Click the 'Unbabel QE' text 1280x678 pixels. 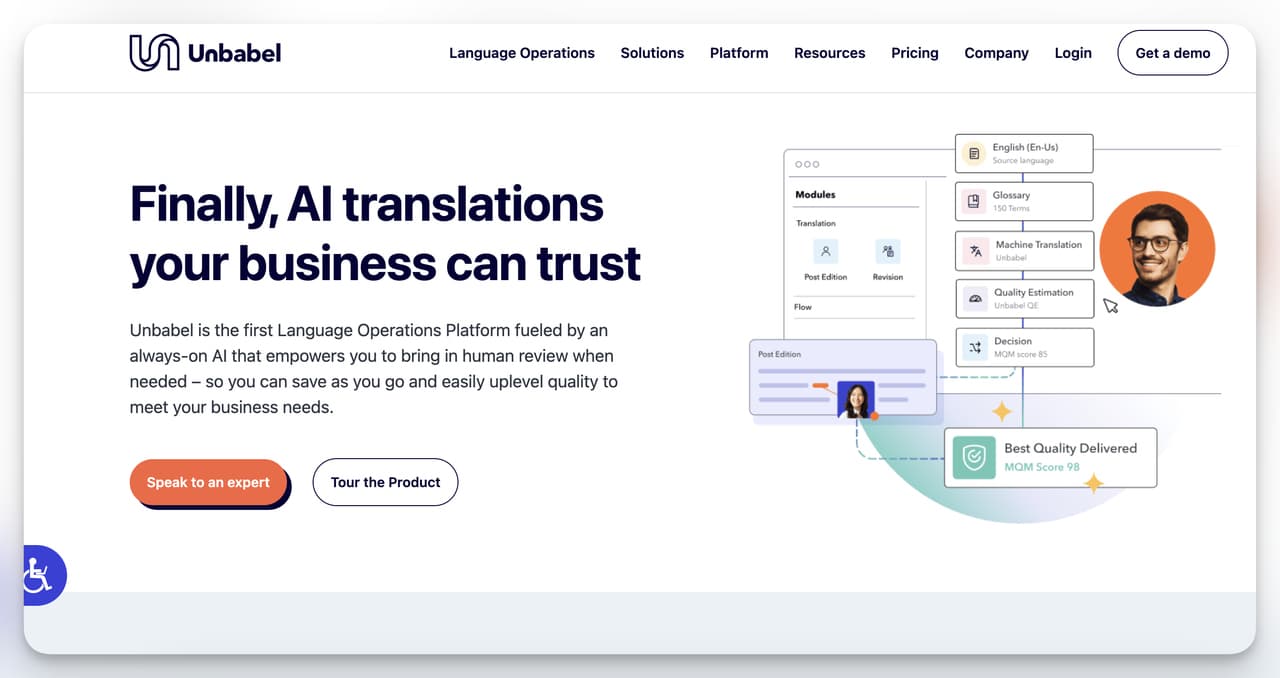coord(1016,306)
